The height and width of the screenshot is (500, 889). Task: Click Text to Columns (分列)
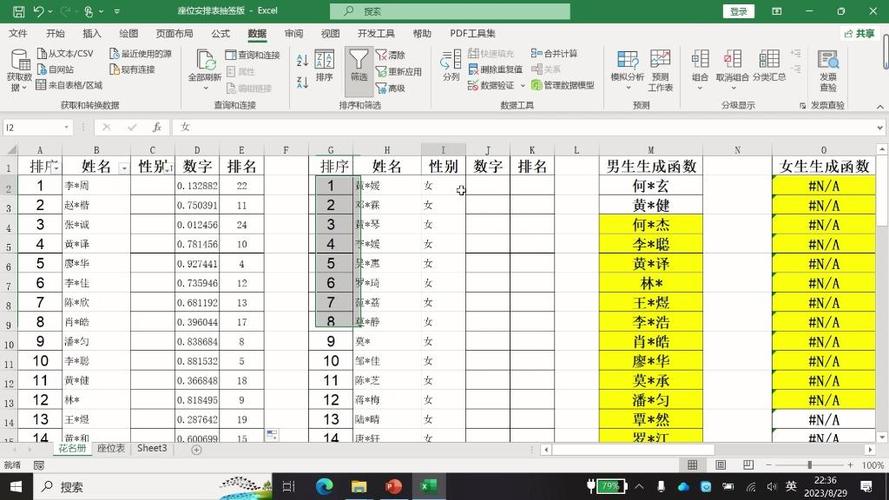(451, 66)
